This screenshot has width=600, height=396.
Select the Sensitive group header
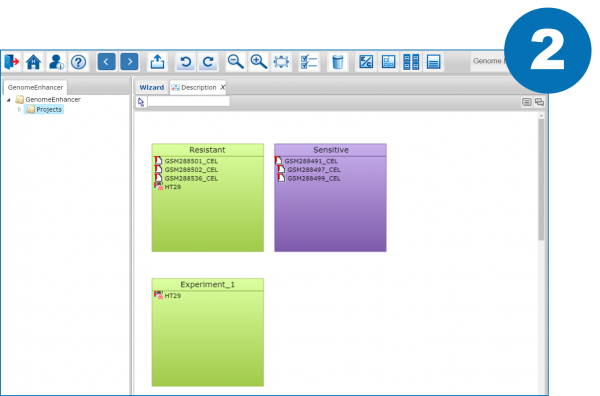pyautogui.click(x=330, y=150)
